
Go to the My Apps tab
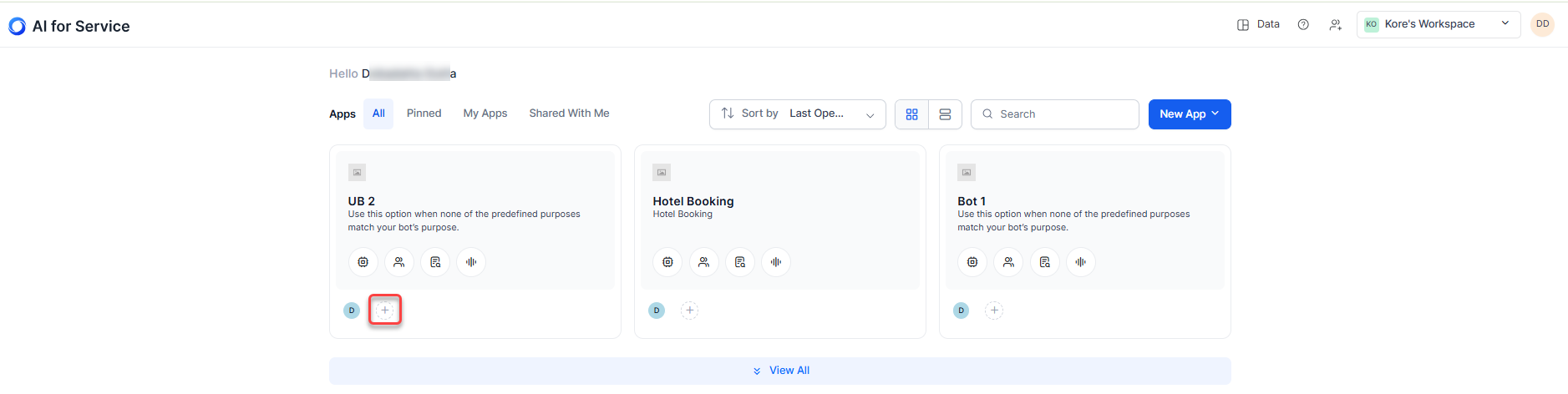tap(485, 114)
